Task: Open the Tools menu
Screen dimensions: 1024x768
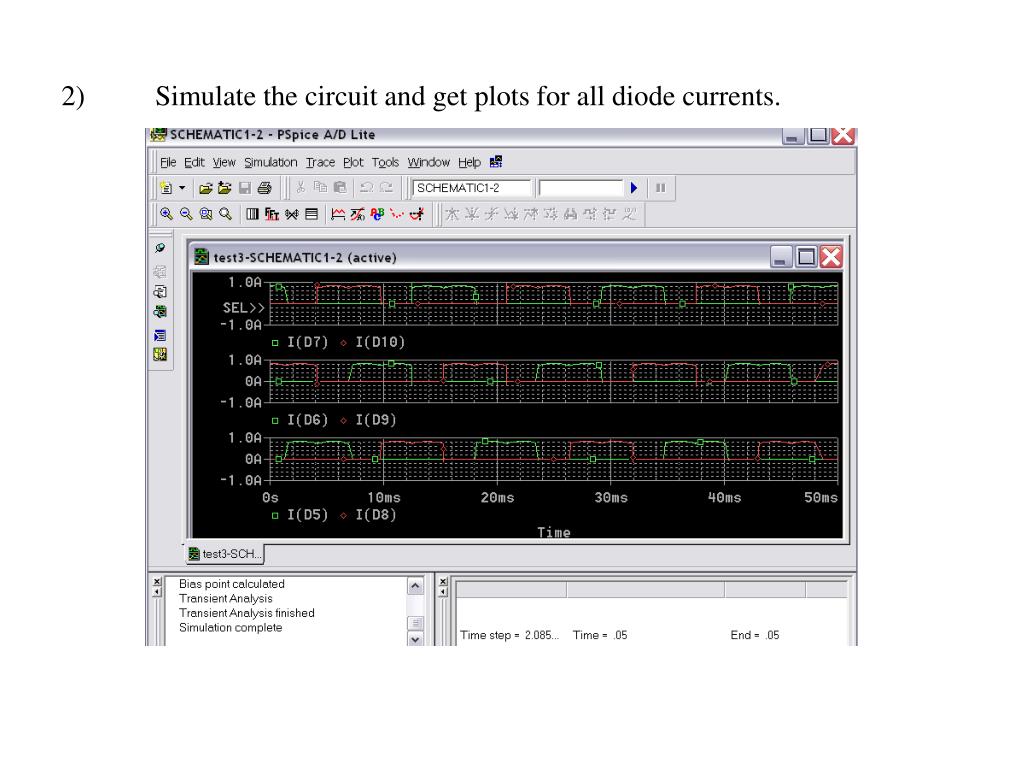Action: tap(385, 163)
